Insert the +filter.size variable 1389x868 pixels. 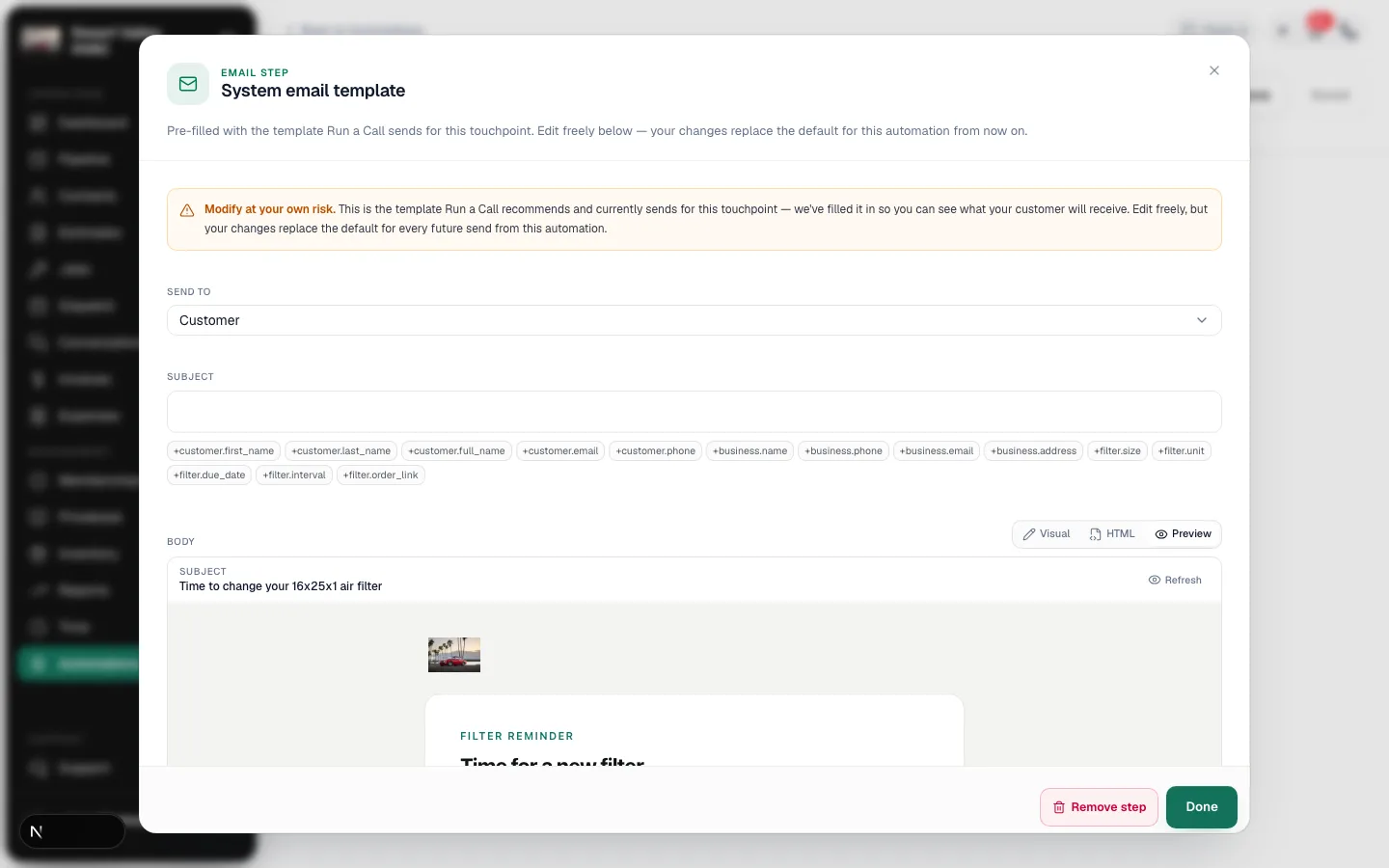pyautogui.click(x=1118, y=450)
